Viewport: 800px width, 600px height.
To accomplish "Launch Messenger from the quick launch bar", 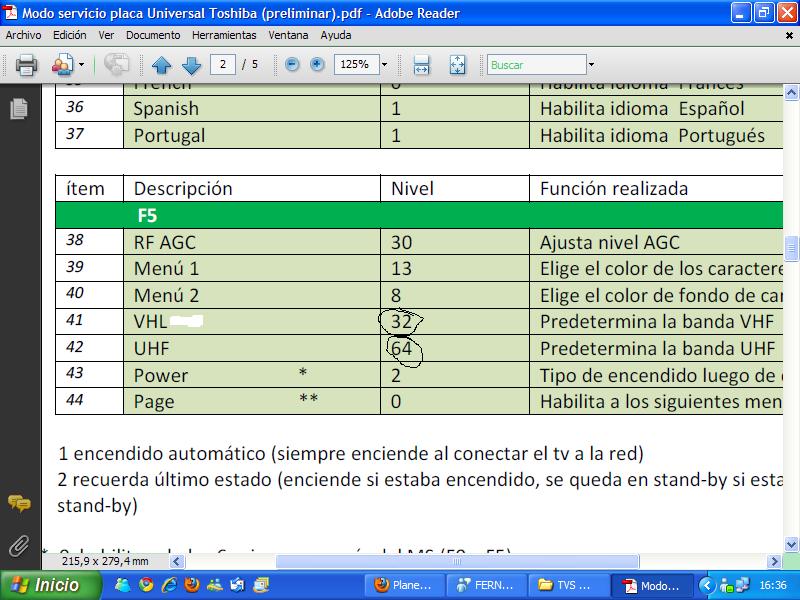I will click(x=123, y=585).
